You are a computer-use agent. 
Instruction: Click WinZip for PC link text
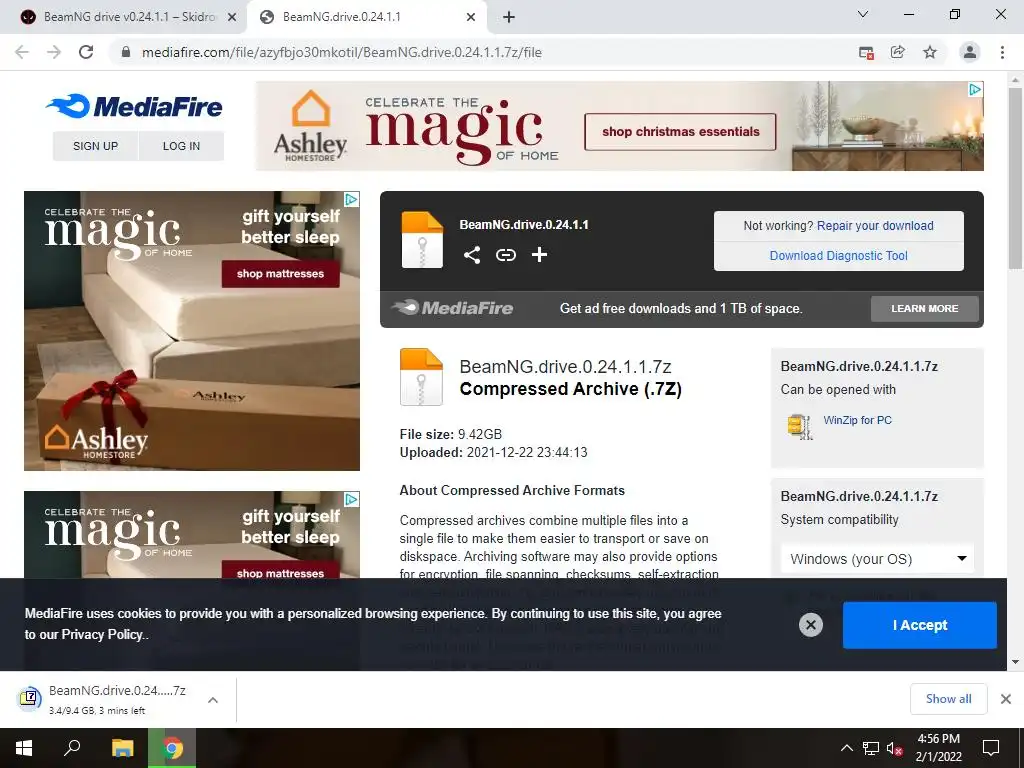pyautogui.click(x=857, y=420)
